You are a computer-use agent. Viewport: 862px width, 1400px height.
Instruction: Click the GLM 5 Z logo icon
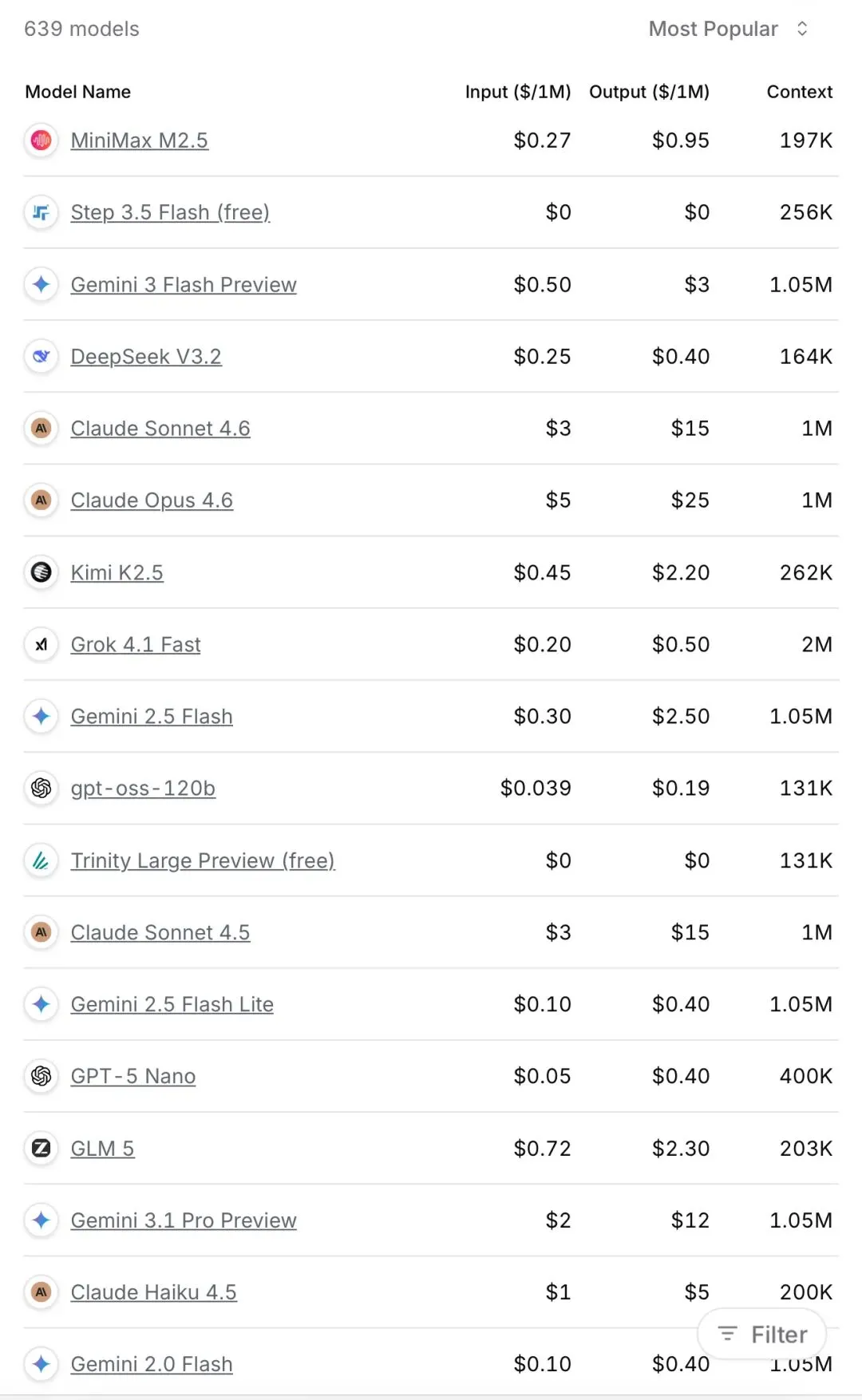(x=41, y=1149)
